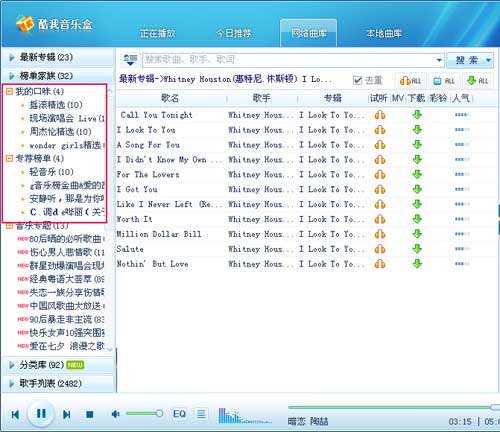
Task: Collapse 我的口味 (4) tree node
Action: 9,91
